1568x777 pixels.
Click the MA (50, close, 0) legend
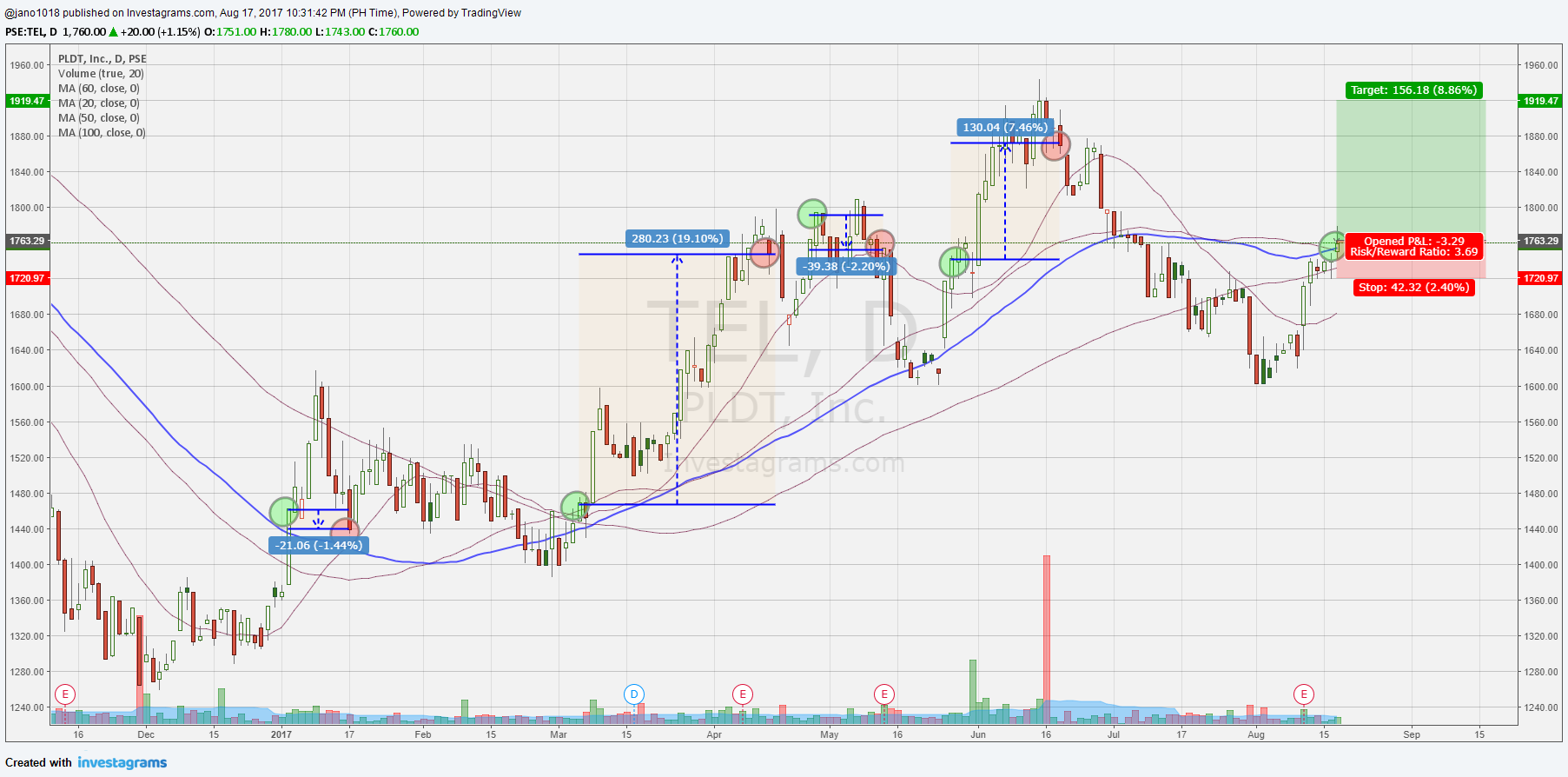[99, 118]
